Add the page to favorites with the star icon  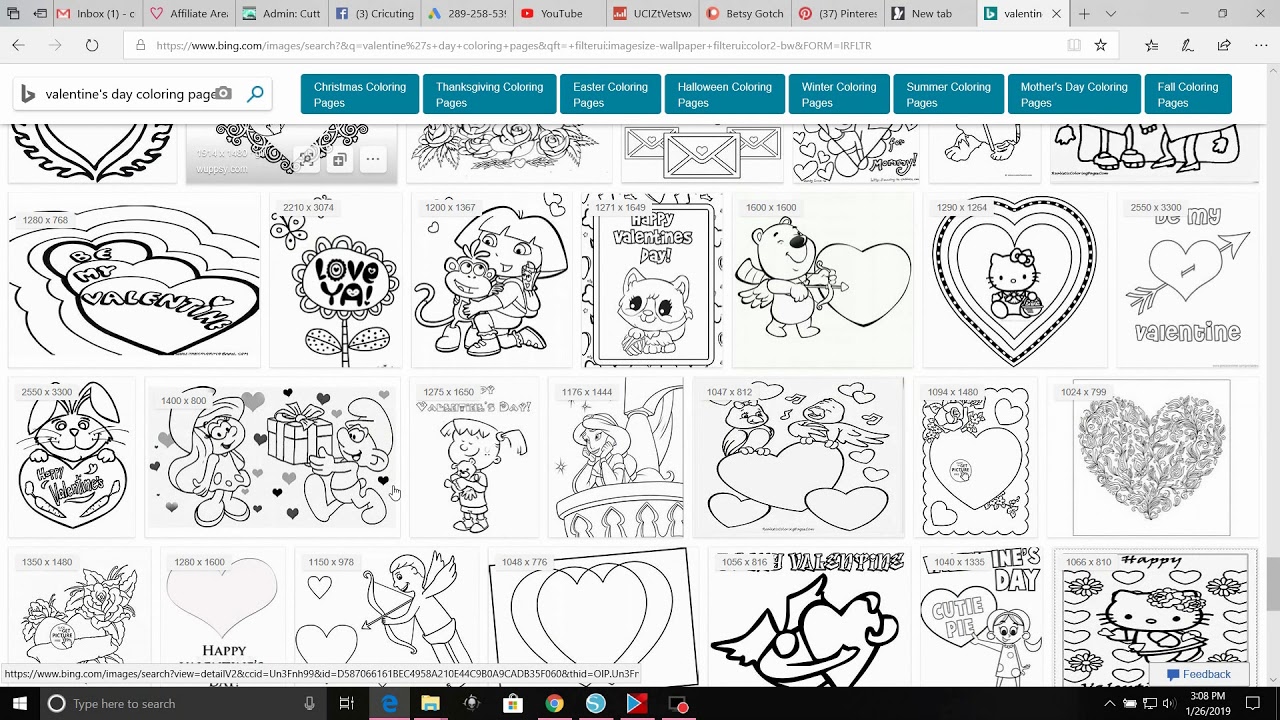tap(1100, 45)
